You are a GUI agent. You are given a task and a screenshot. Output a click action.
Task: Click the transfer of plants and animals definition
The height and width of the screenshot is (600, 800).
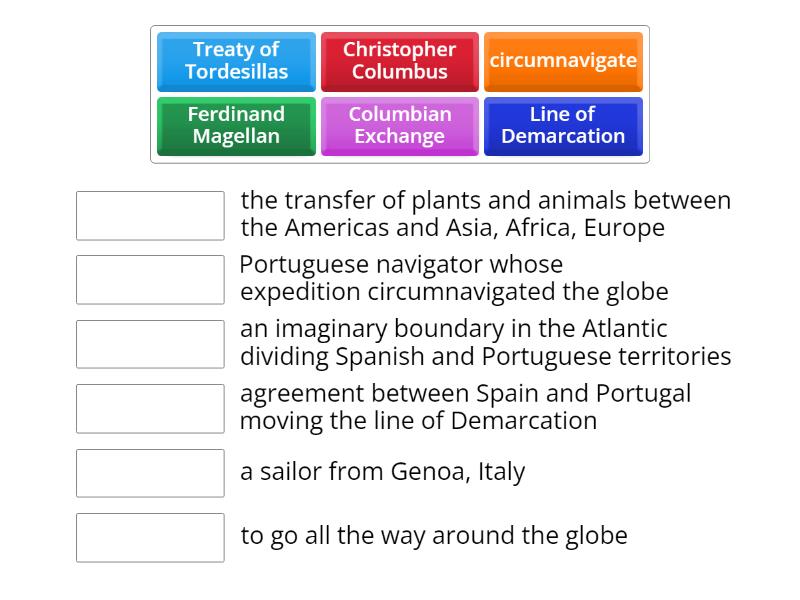coord(484,214)
